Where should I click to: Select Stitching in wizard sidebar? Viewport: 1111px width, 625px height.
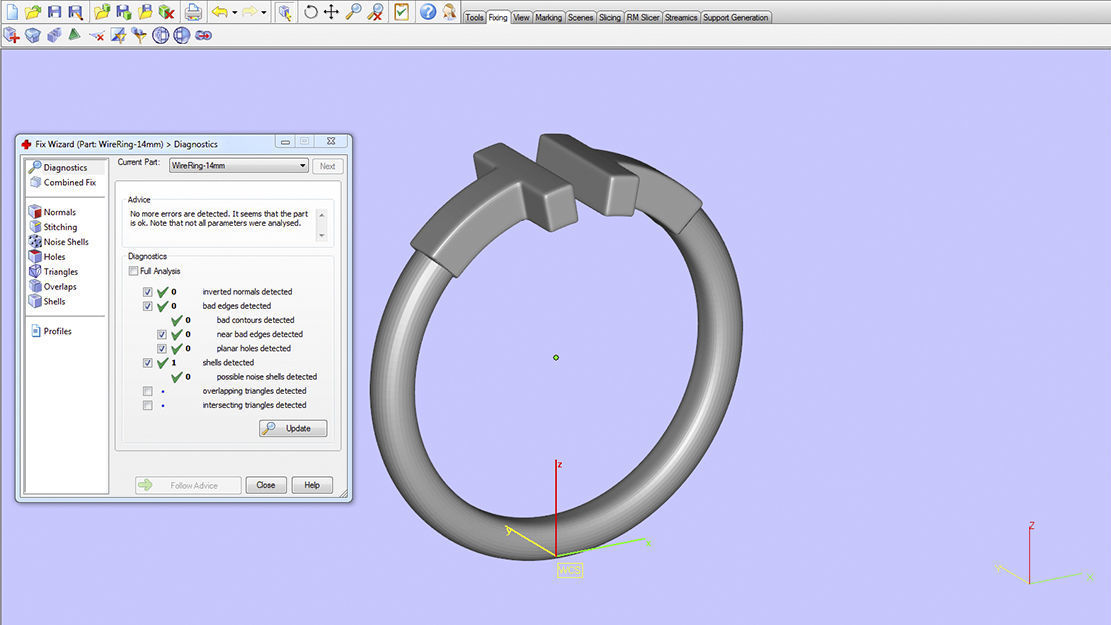(x=54, y=227)
